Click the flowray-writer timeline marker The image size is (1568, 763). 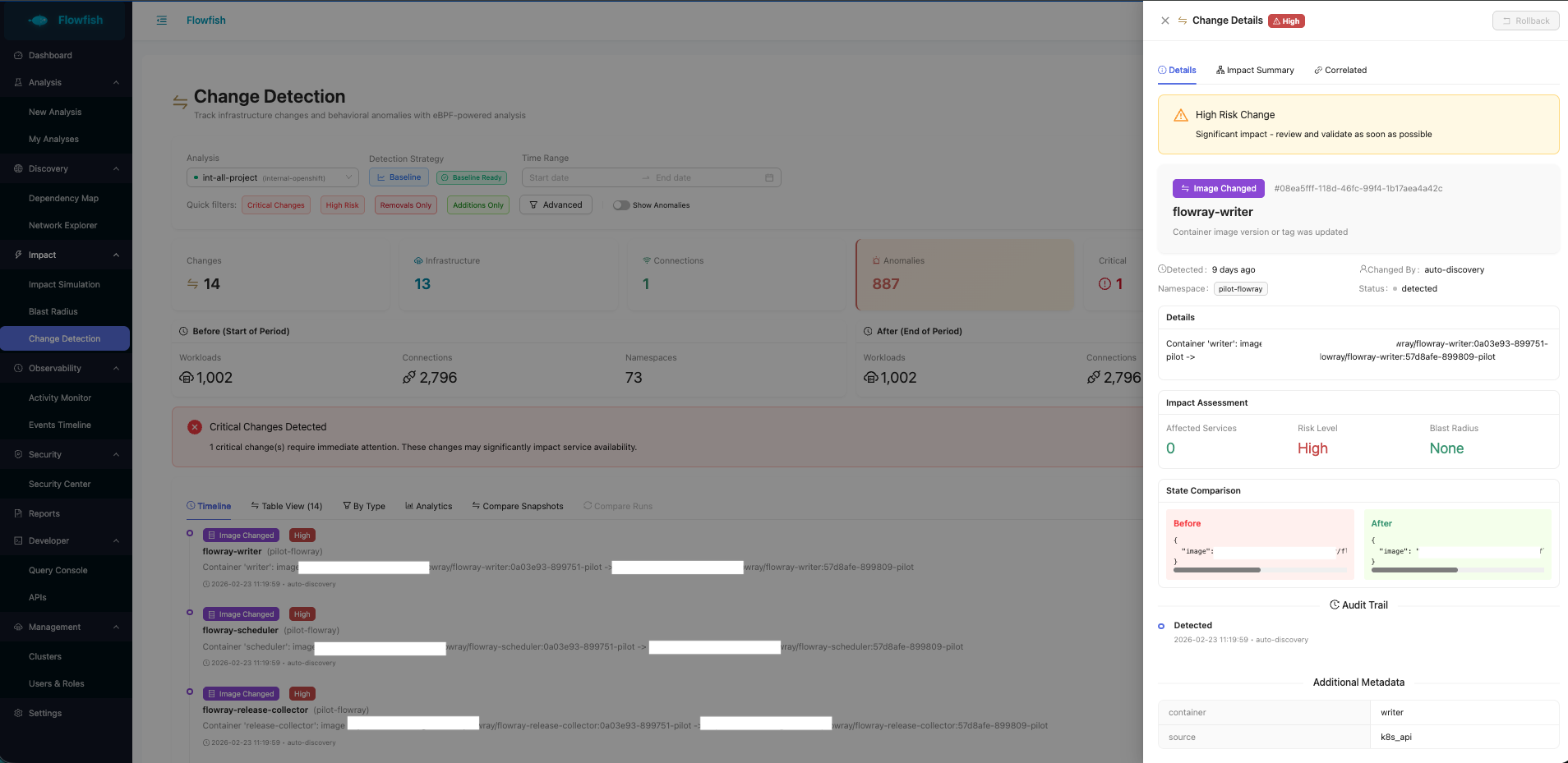(190, 533)
